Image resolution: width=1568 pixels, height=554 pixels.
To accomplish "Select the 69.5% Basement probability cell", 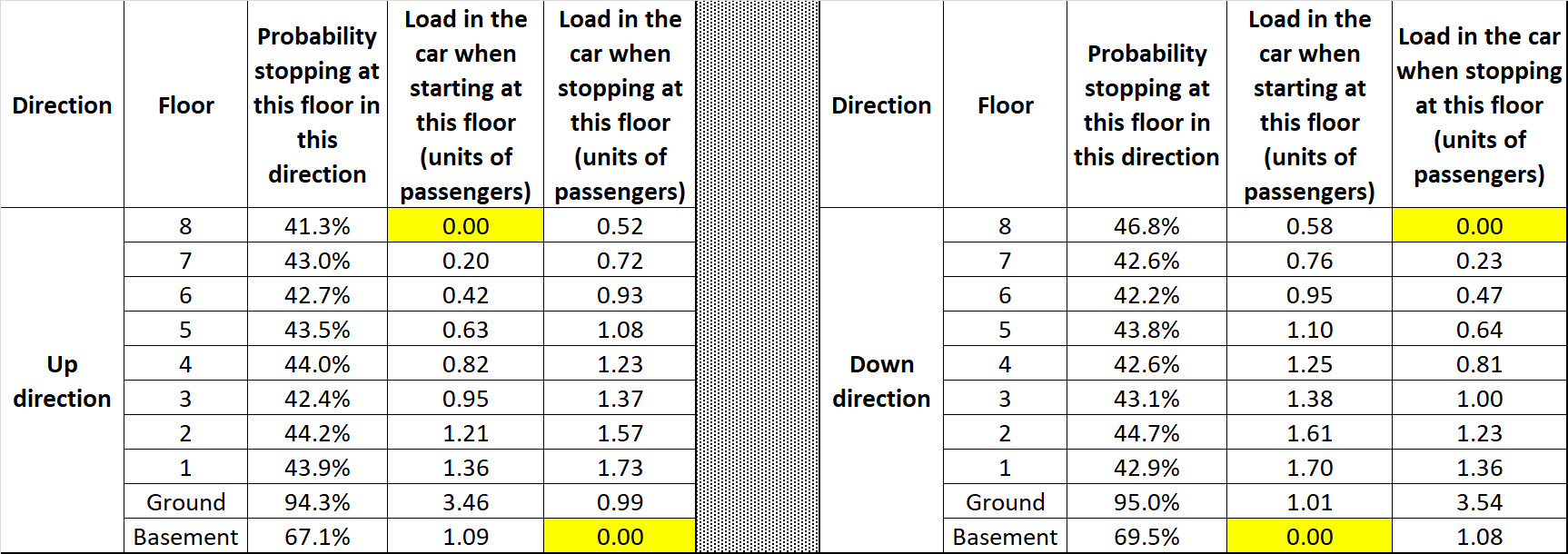I will coord(1146,537).
